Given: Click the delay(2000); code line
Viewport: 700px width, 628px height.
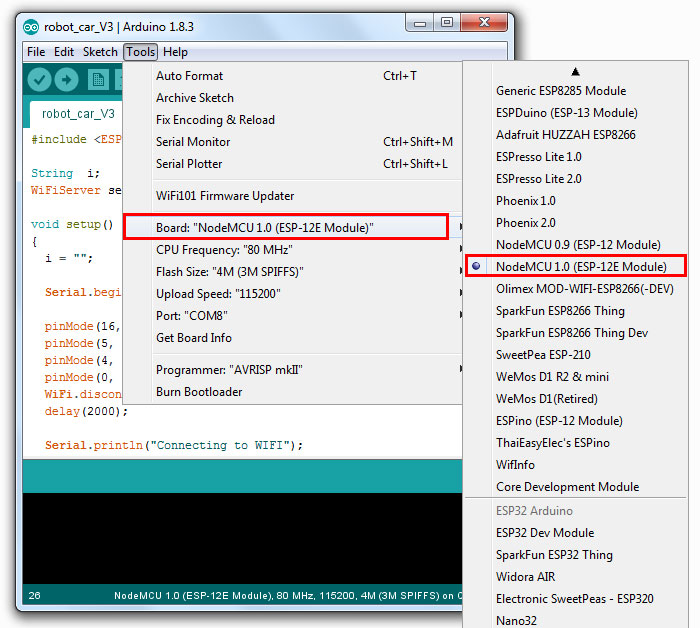Looking at the screenshot, I should click(x=86, y=411).
